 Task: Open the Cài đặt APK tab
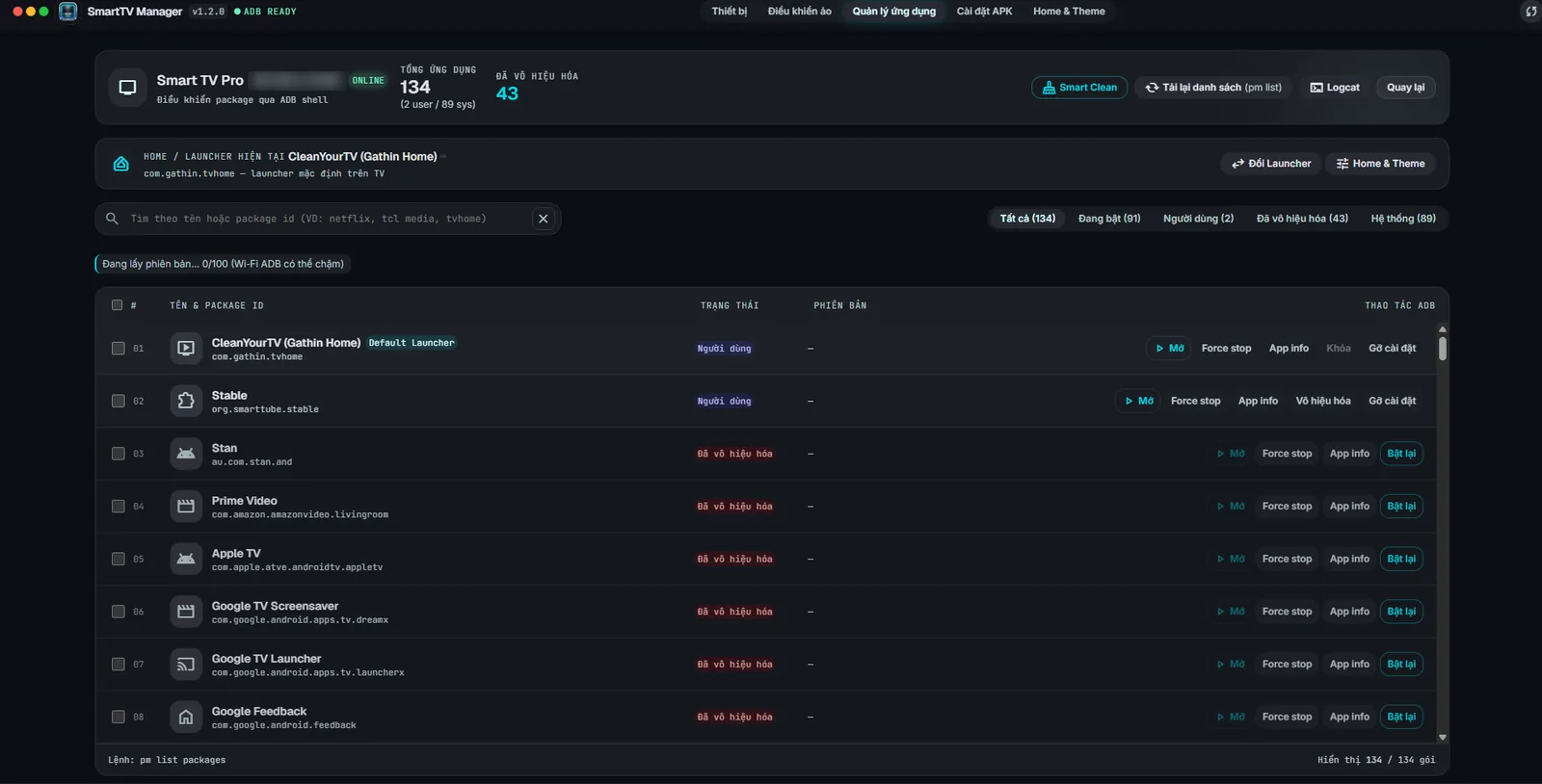coord(984,12)
